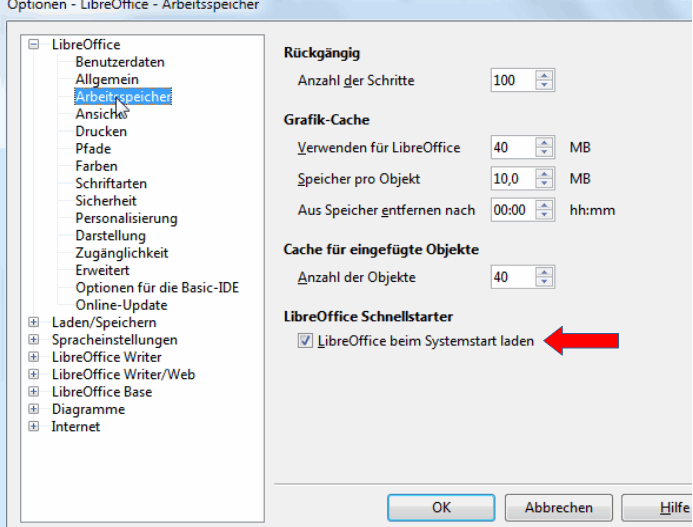Expand the Diagramme node

[x=34, y=409]
